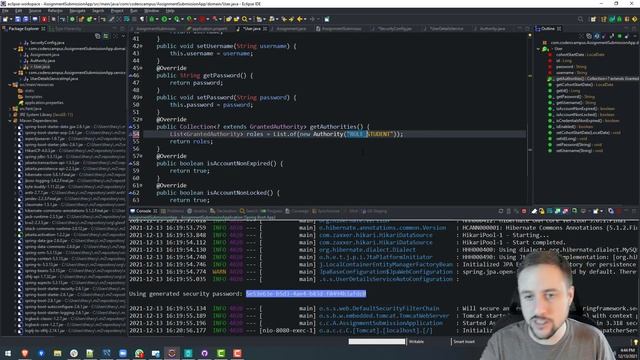Image resolution: width=640 pixels, height=360 pixels.
Task: Toggle Scroll Lock in the Console toolbar
Action: click(x=542, y=211)
